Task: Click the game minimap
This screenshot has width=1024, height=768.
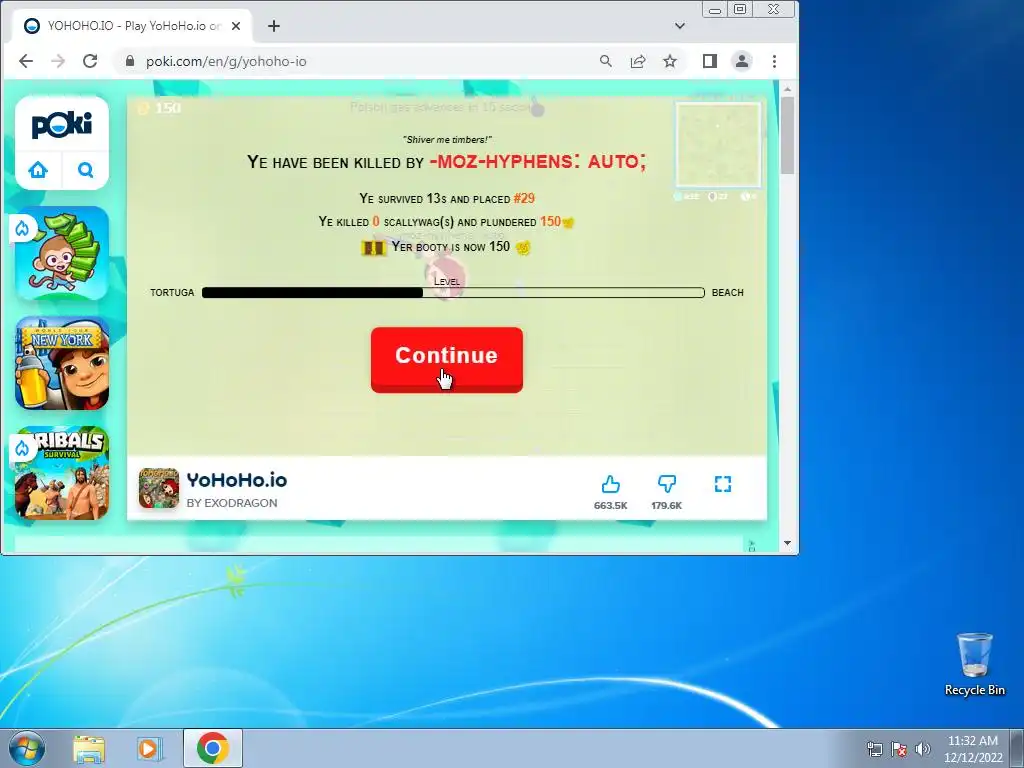Action: click(718, 144)
